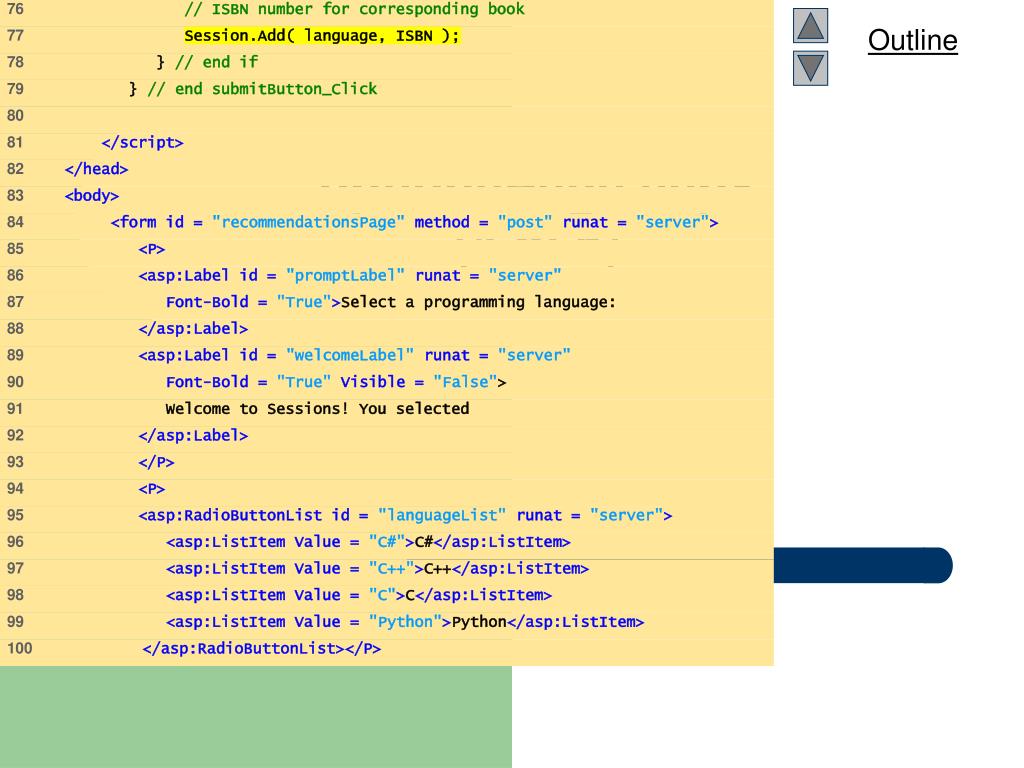Click the </P> tag on line 93
1024x768 pixels.
pyautogui.click(x=156, y=462)
